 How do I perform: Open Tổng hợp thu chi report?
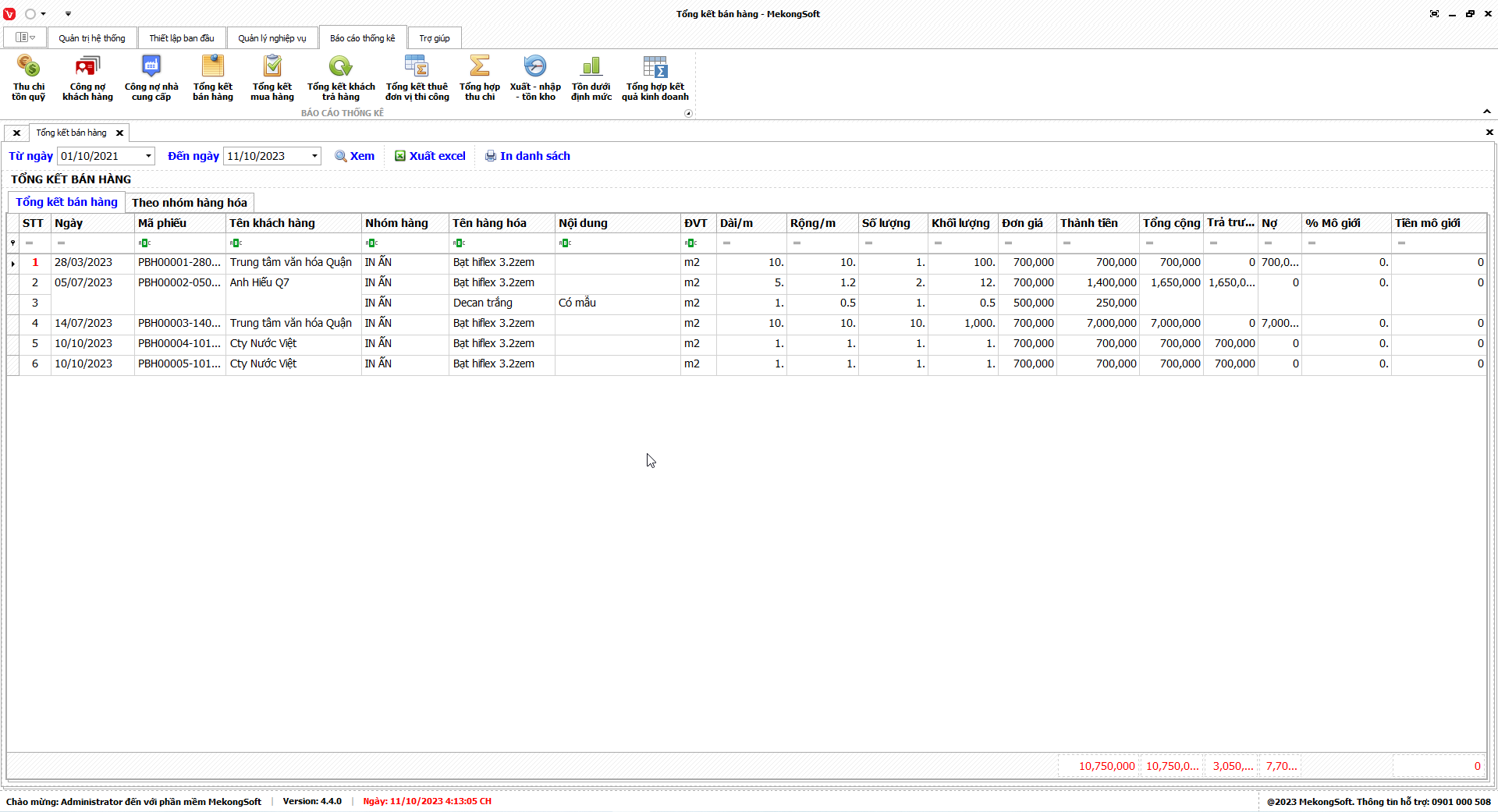point(480,78)
